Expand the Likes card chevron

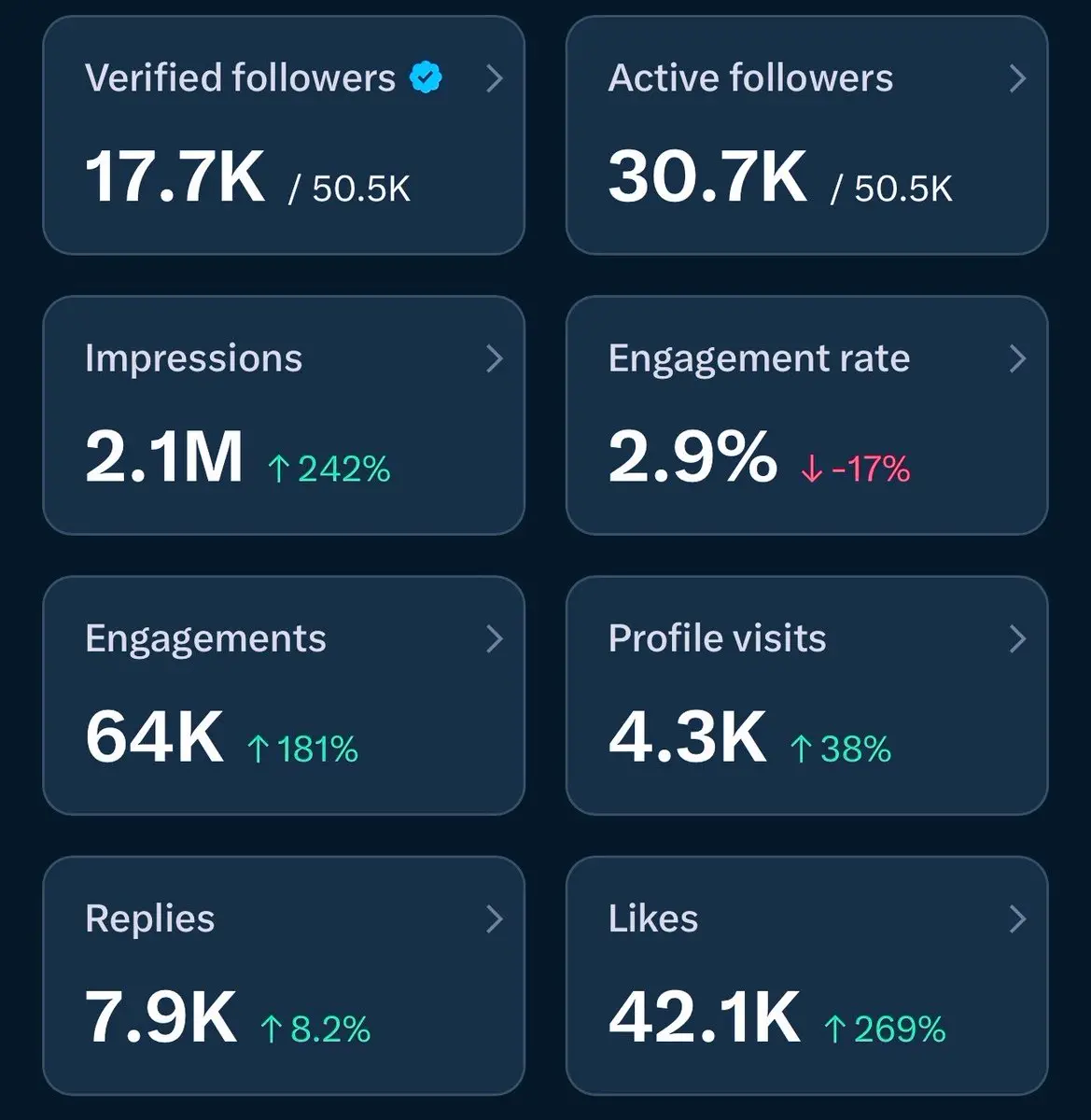[1018, 918]
